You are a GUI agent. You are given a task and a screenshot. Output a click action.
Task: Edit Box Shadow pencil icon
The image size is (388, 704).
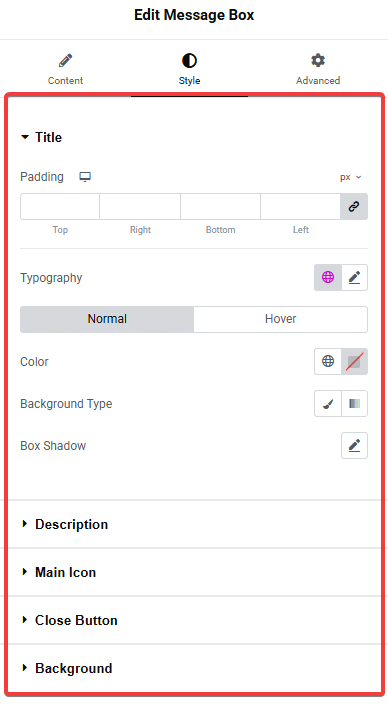coord(354,445)
